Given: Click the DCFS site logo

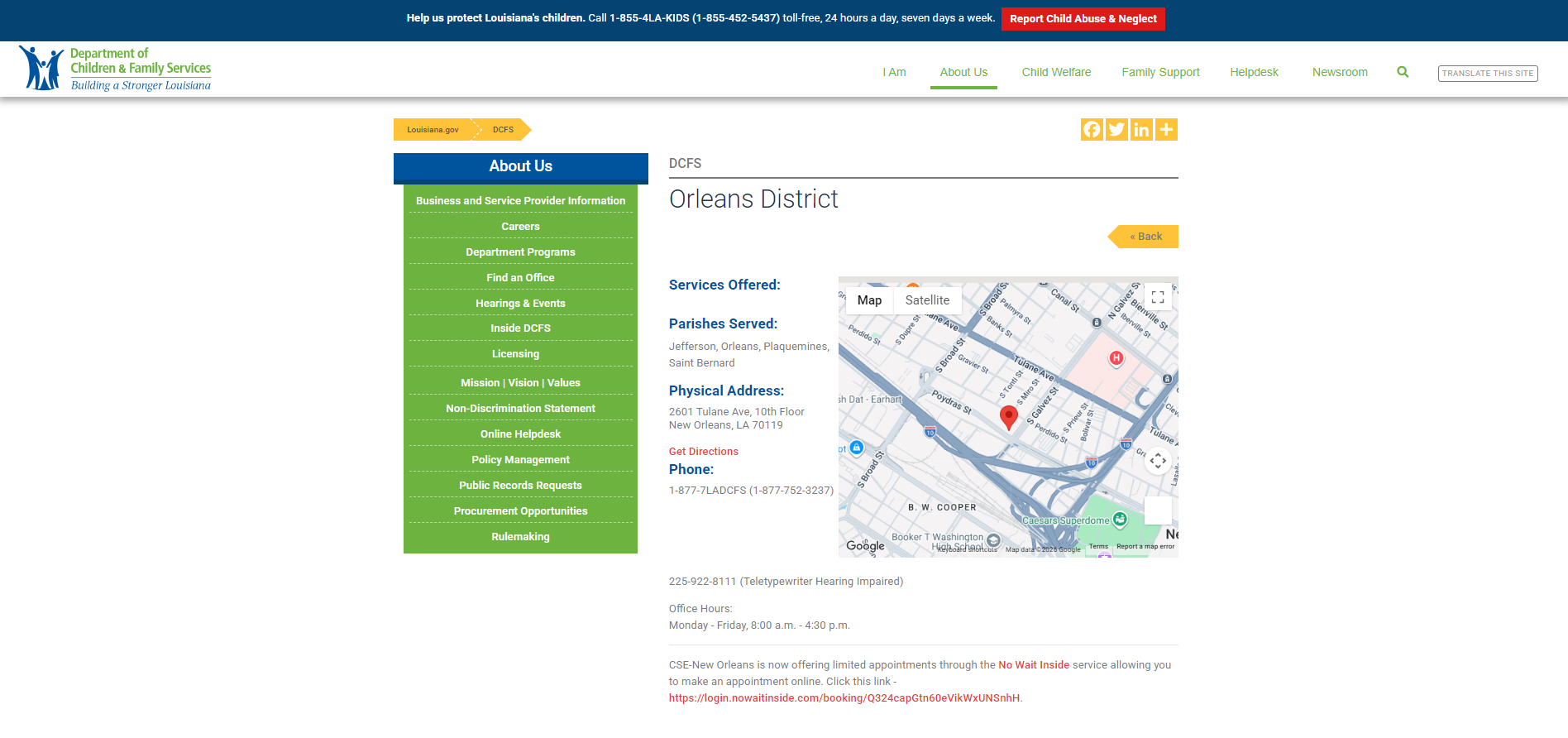Looking at the screenshot, I should tap(115, 69).
